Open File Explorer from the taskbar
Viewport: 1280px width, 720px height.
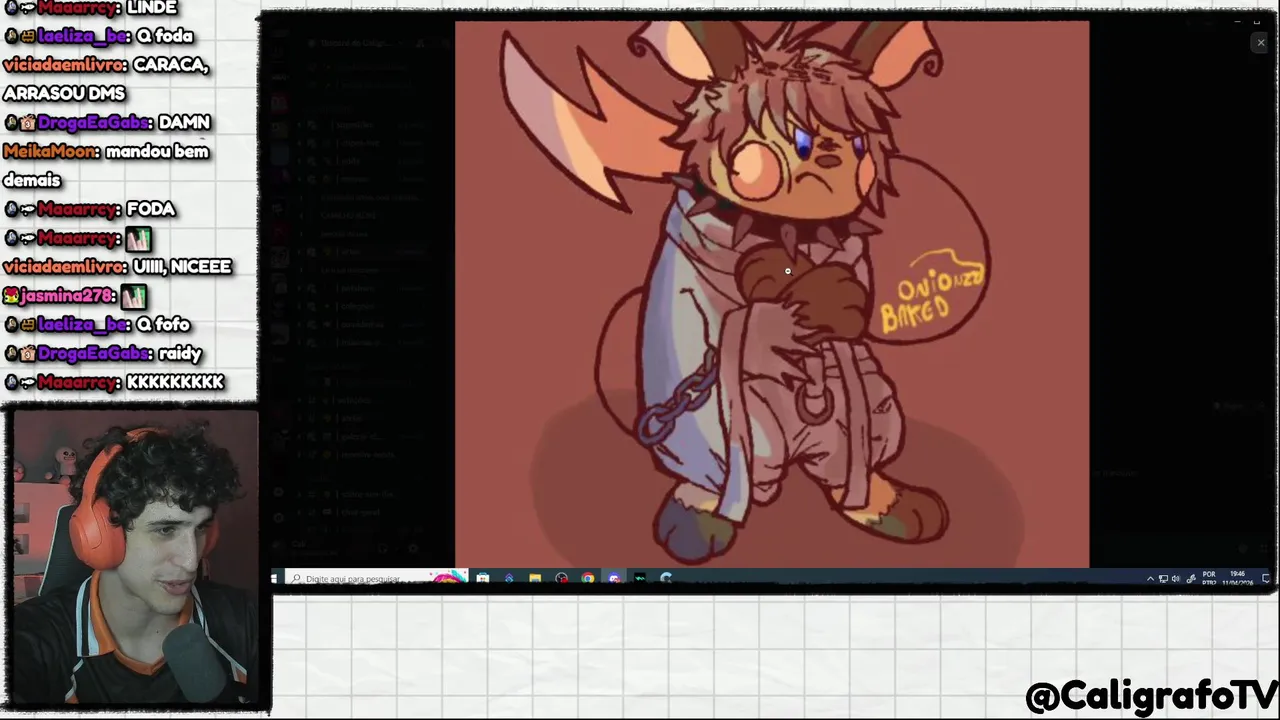(x=535, y=578)
